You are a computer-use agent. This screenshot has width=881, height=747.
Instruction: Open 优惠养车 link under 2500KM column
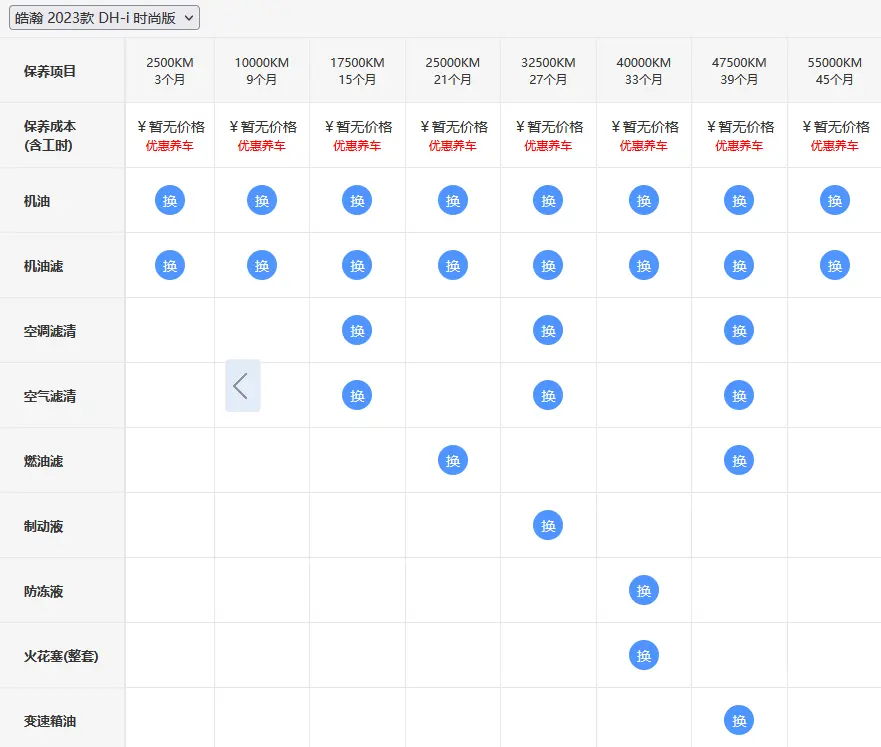coord(170,146)
